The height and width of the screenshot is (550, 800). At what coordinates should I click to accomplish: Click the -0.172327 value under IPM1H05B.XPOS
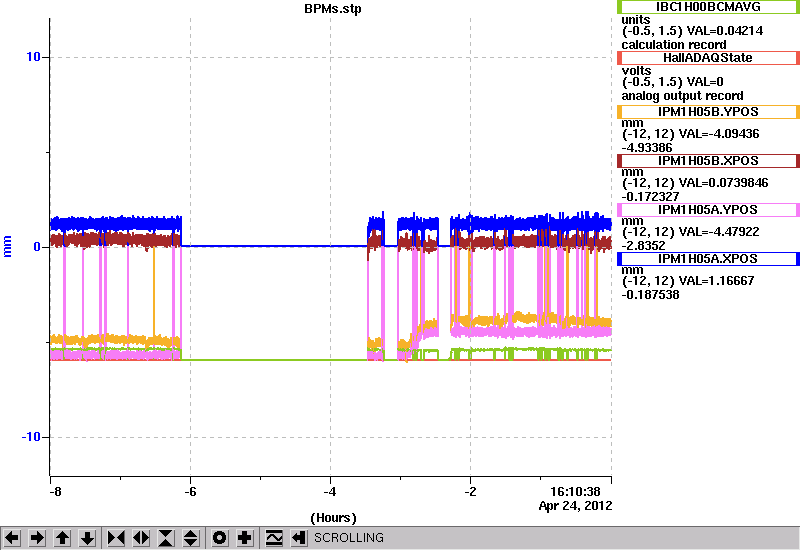pos(651,197)
